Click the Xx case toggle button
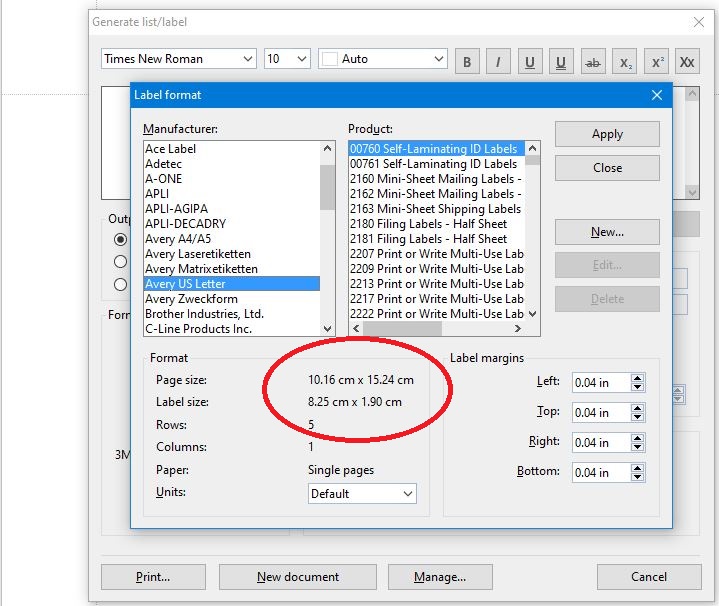The height and width of the screenshot is (606, 719). pos(687,61)
